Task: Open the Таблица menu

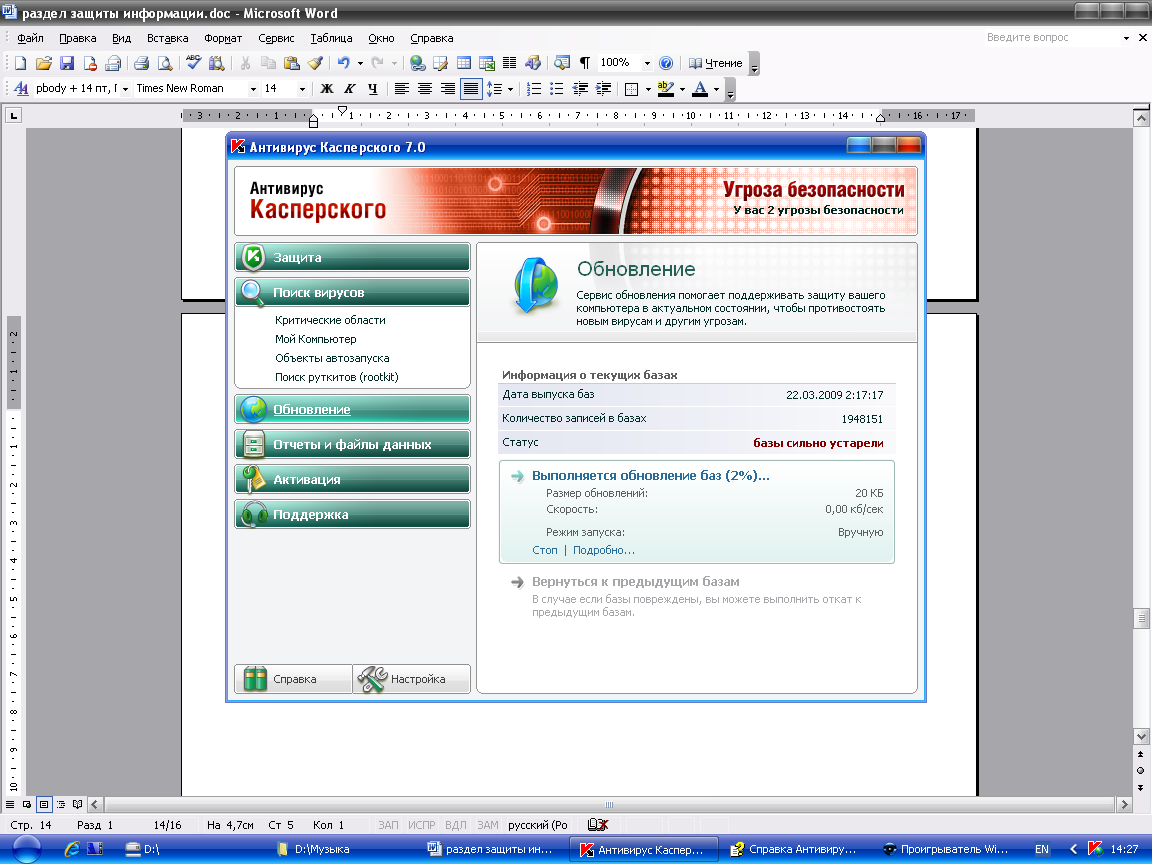Action: tap(331, 38)
